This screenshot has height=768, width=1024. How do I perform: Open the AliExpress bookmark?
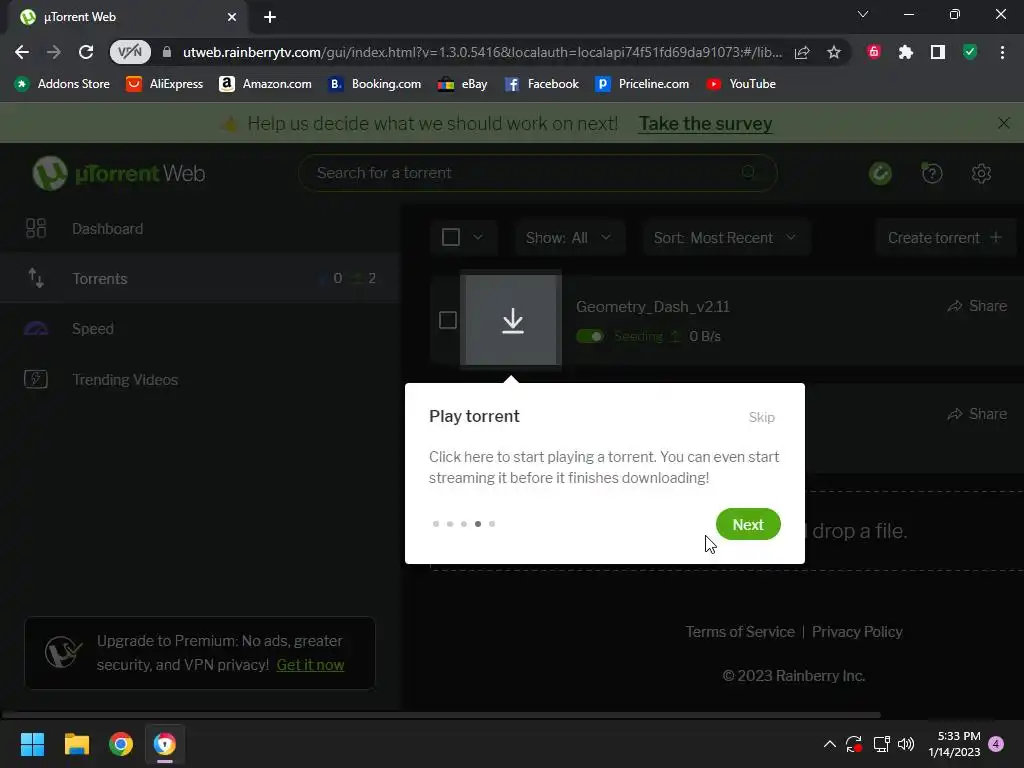(x=165, y=84)
